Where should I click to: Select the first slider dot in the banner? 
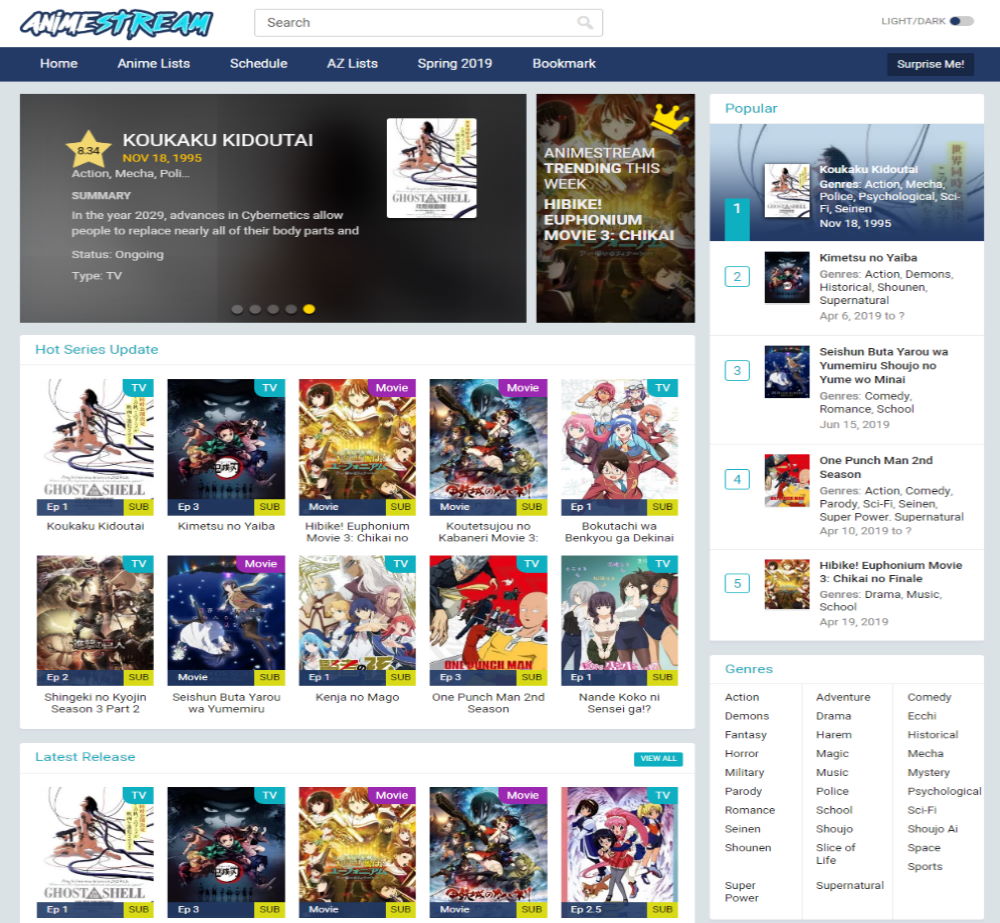[x=237, y=309]
